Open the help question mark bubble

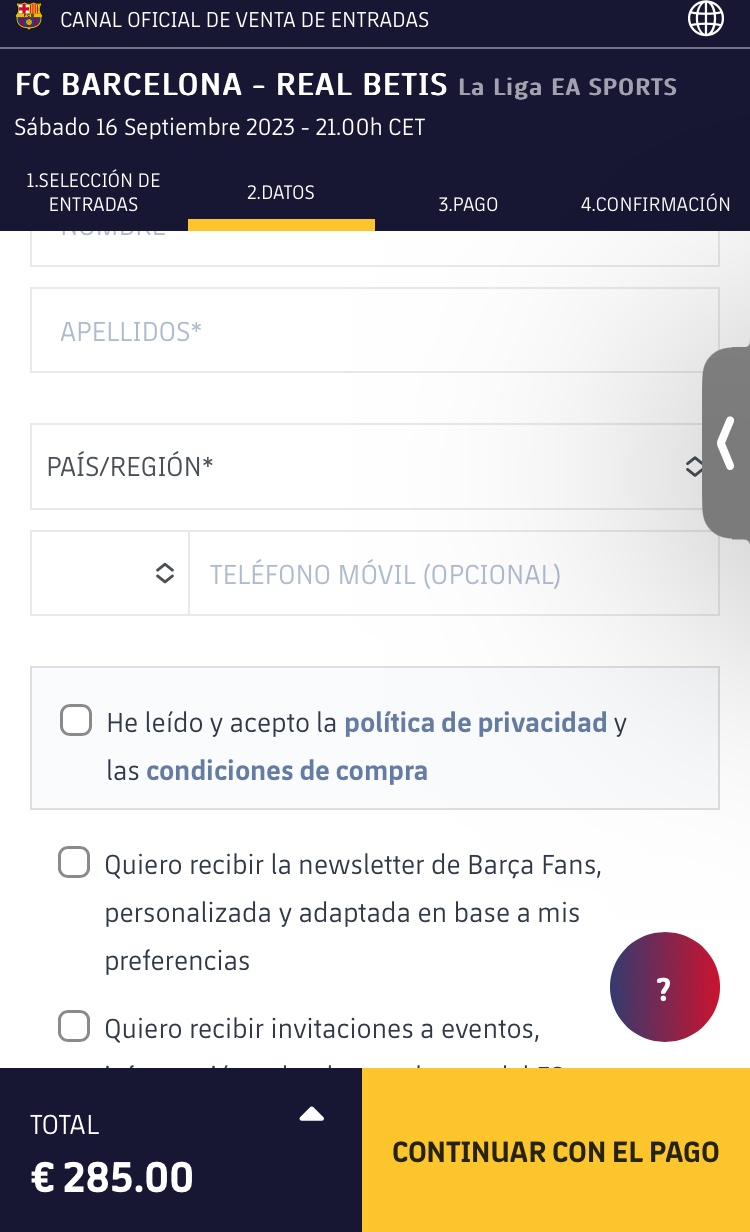pyautogui.click(x=664, y=987)
